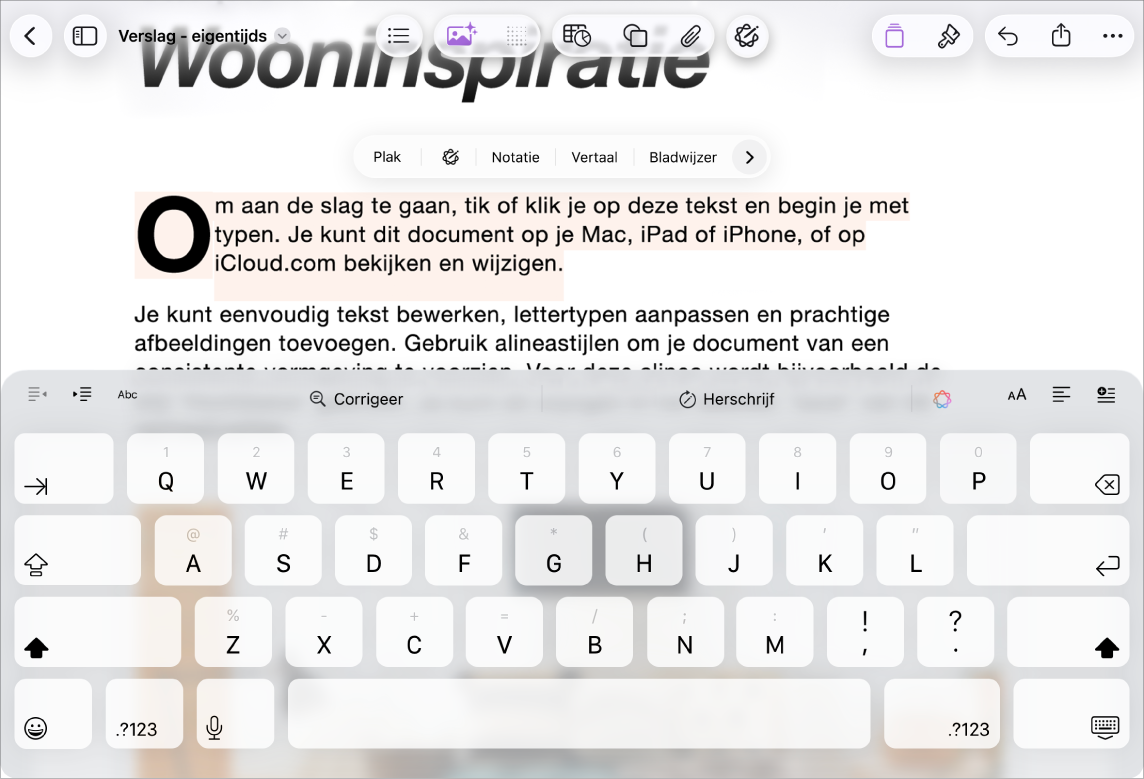Viewport: 1144px width, 779px height.
Task: Tap the Abc text option on keyboard bar
Action: point(128,395)
